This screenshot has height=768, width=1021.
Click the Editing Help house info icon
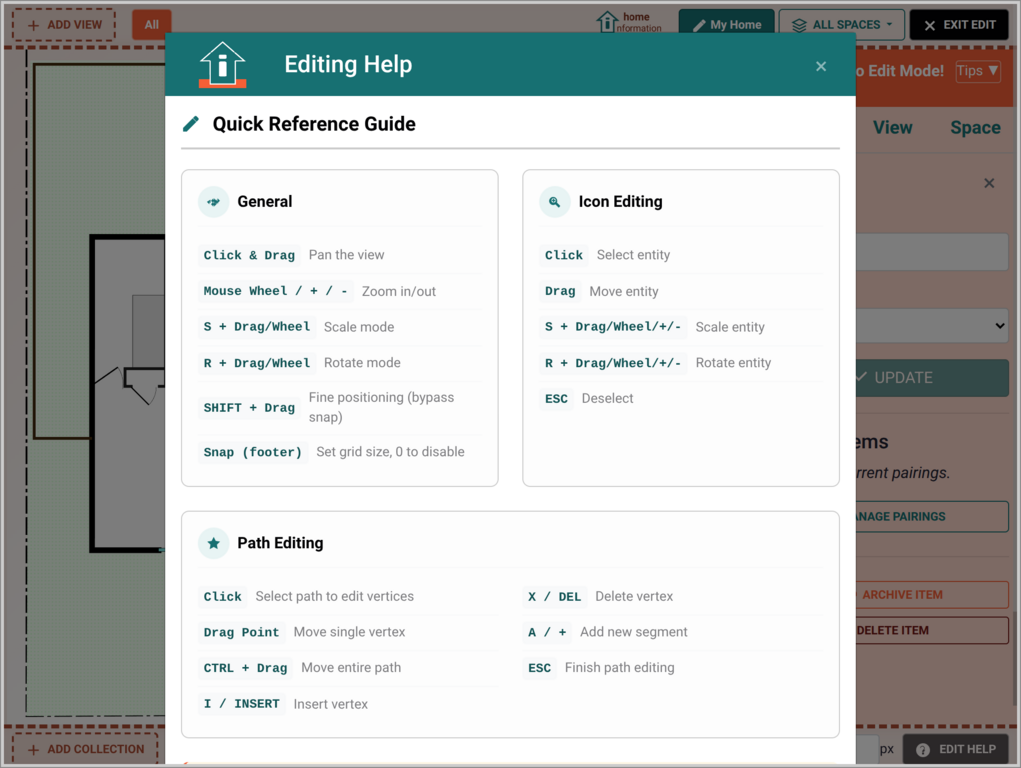tap(223, 64)
